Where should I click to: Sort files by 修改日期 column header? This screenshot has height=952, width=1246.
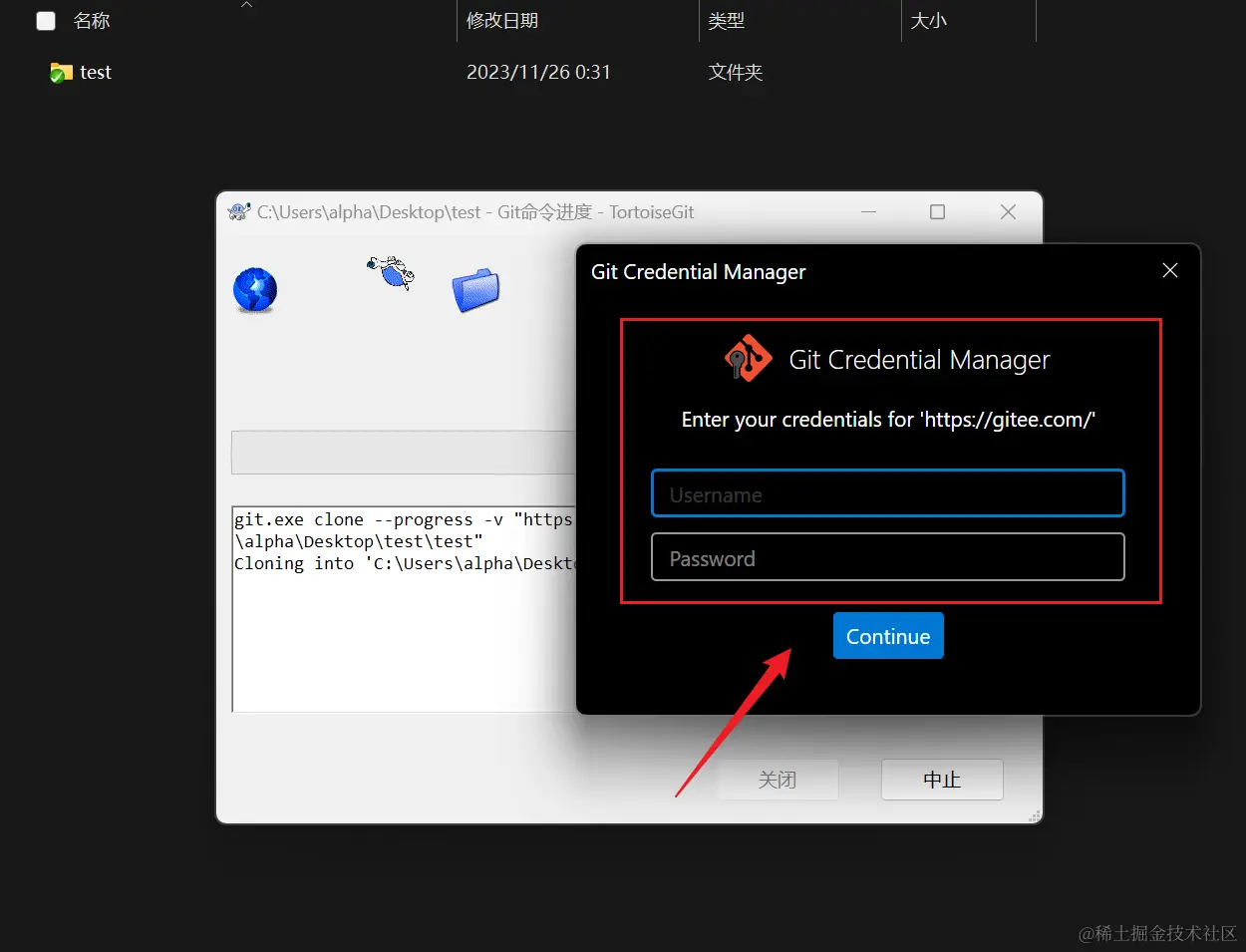click(x=502, y=20)
